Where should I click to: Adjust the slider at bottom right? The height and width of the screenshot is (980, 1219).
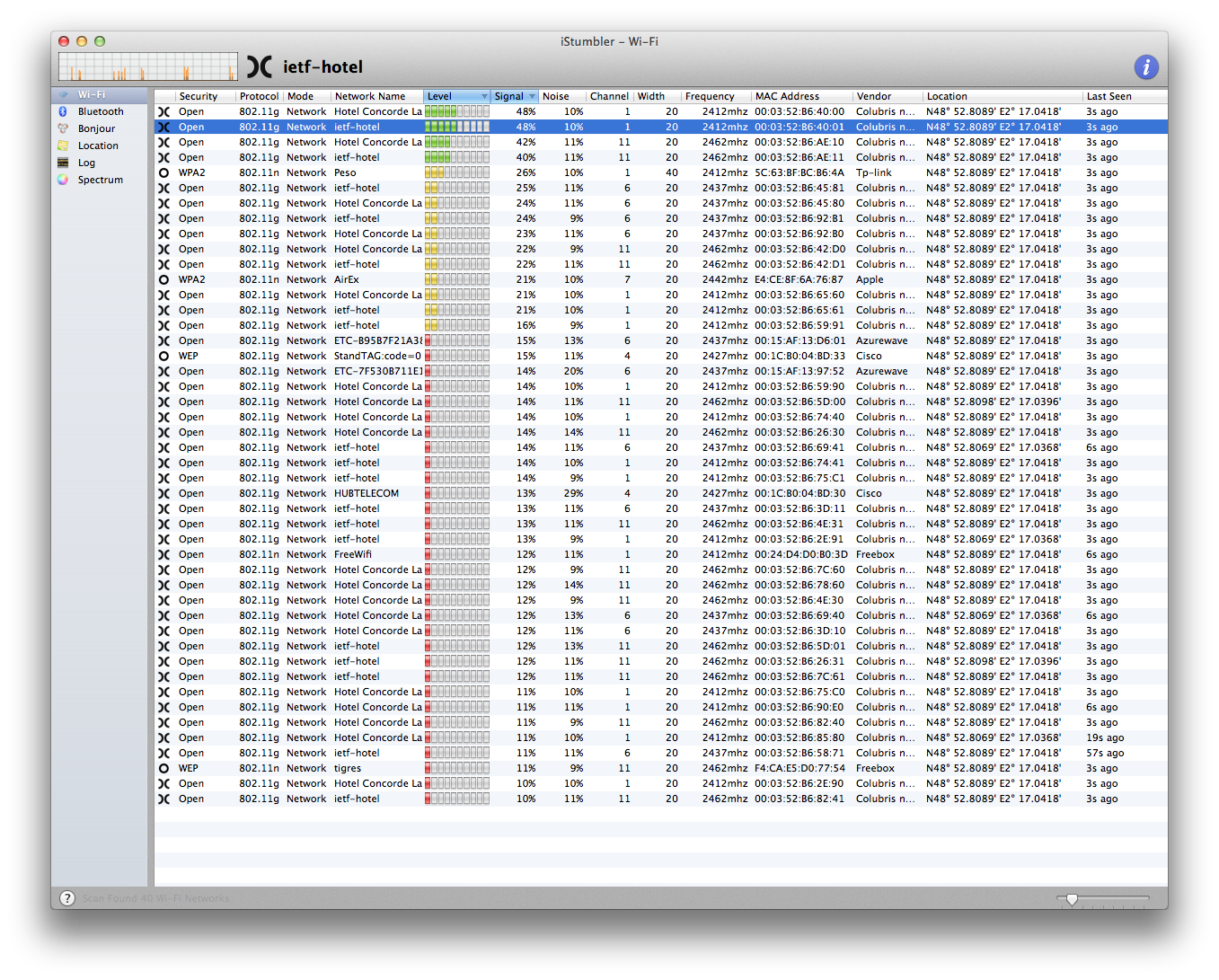click(1072, 899)
